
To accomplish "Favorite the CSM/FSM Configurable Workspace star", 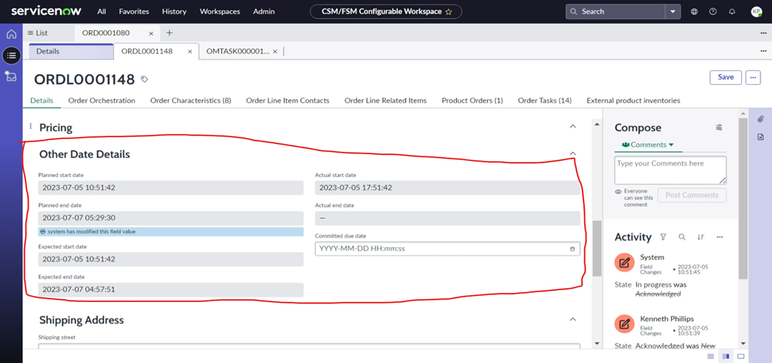I will (x=448, y=12).
